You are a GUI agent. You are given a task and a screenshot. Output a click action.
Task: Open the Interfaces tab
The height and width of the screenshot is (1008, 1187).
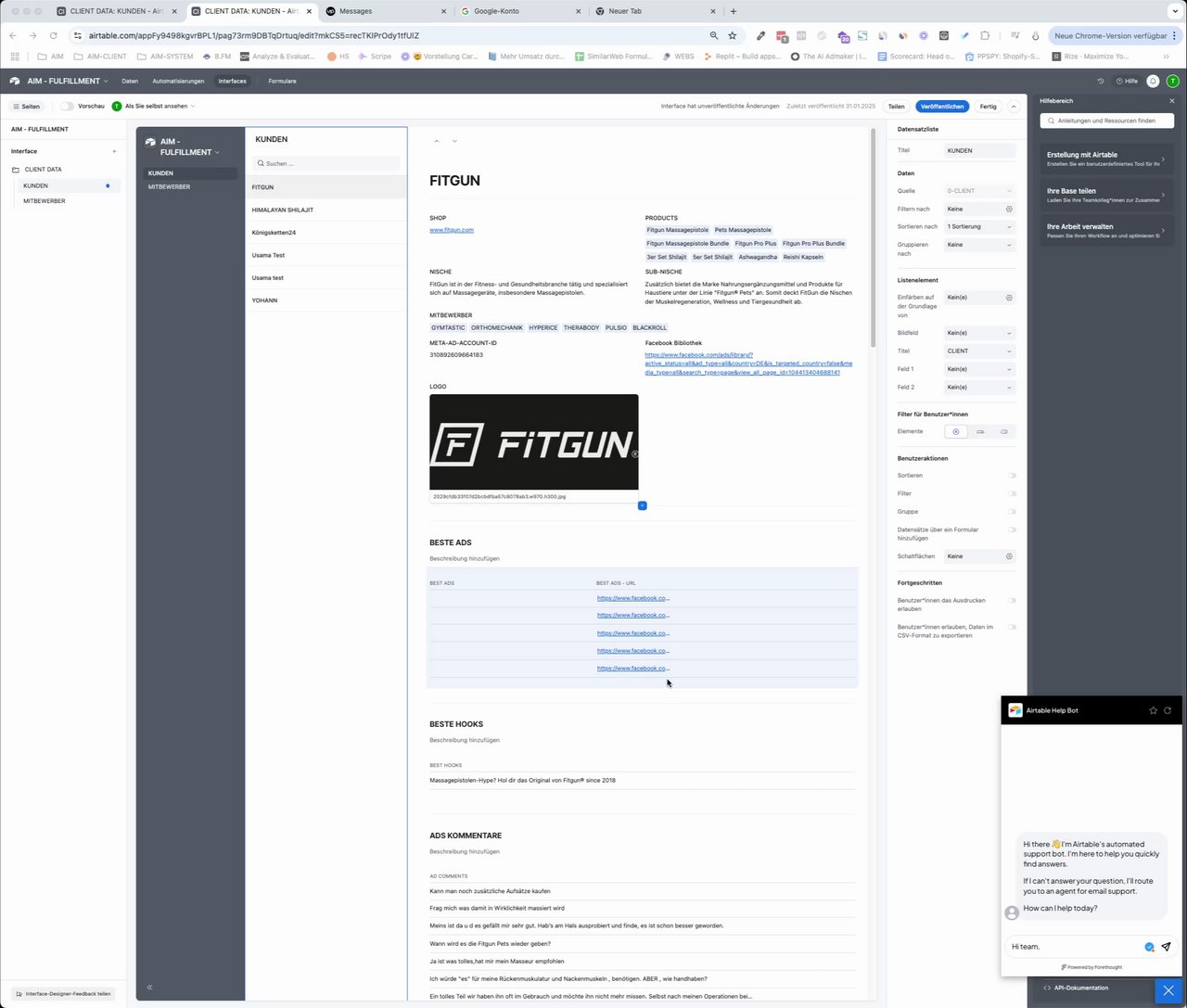click(233, 81)
